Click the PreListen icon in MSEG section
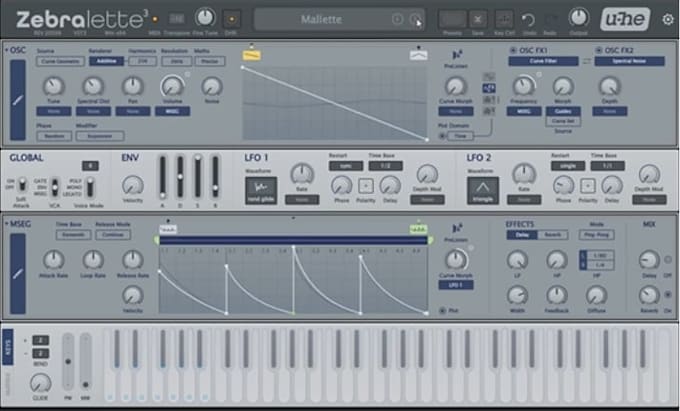 pos(457,229)
